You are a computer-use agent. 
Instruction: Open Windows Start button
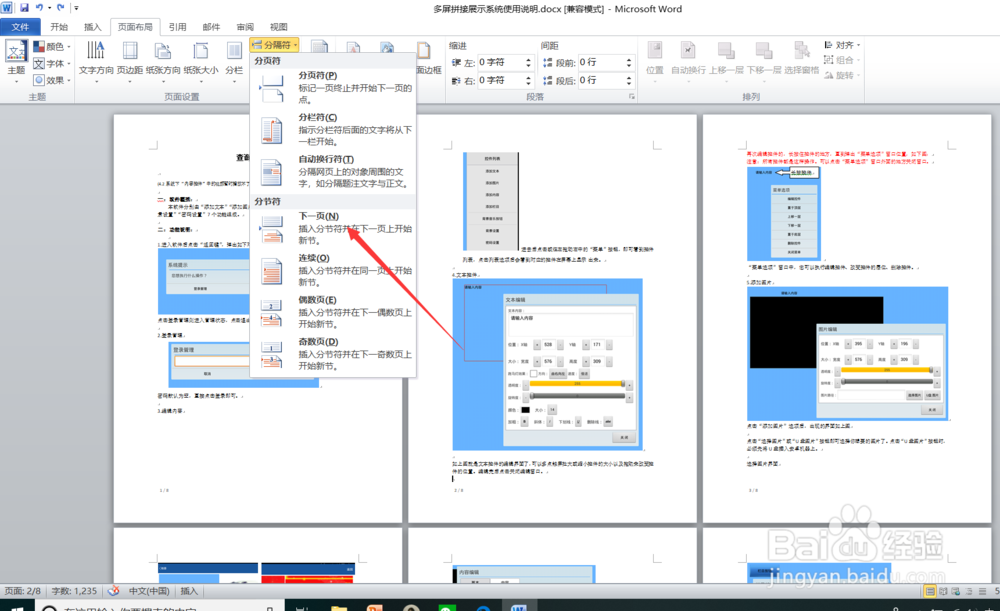[x=17, y=607]
